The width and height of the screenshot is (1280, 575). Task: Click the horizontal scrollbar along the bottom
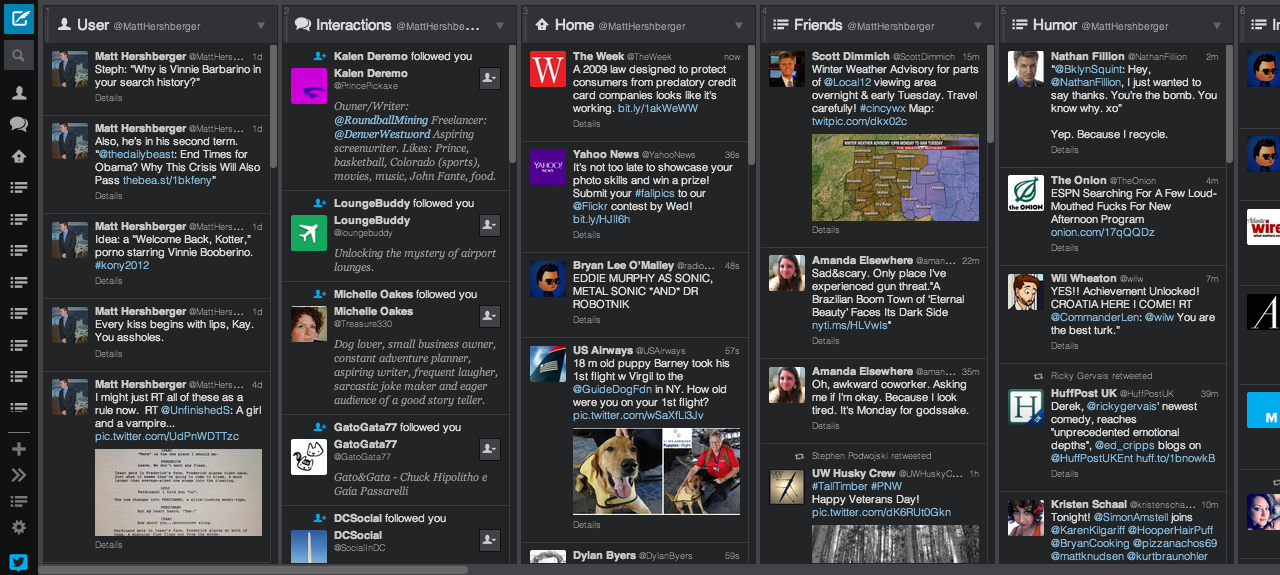coord(255,570)
